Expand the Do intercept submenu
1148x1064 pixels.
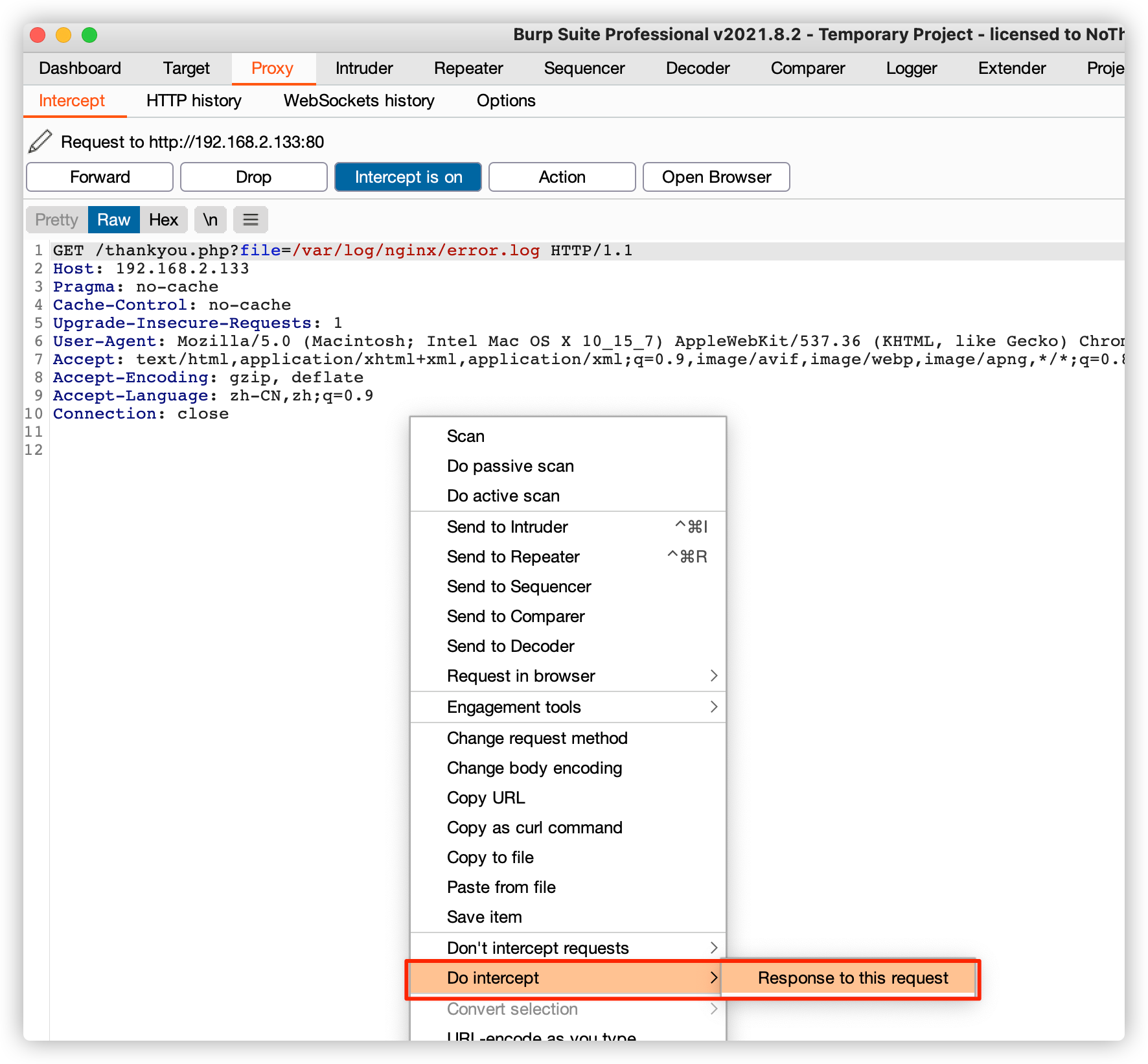pyautogui.click(x=566, y=978)
